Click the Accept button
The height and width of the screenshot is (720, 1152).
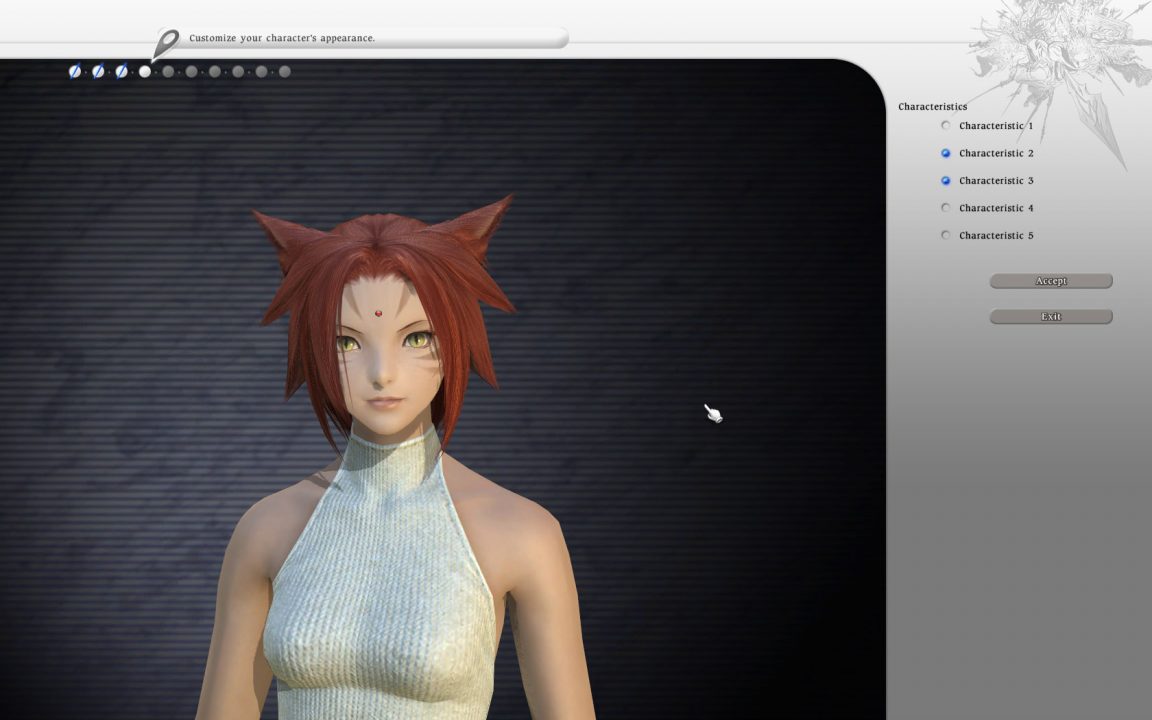point(1051,281)
